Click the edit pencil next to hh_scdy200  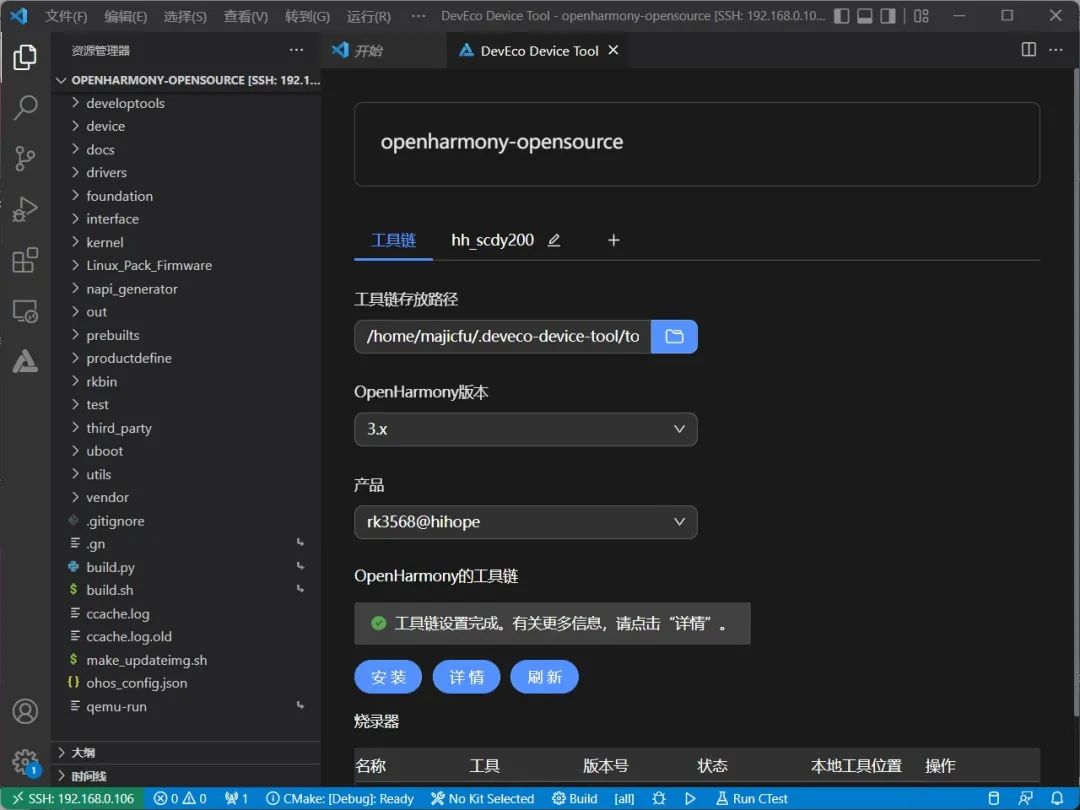(x=554, y=240)
